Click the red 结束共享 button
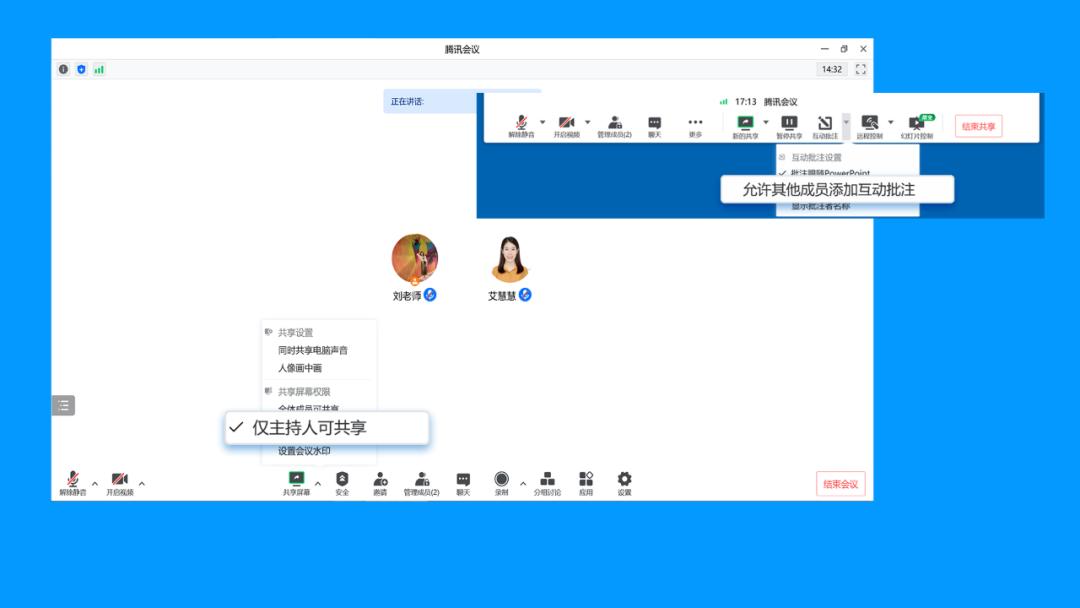Image resolution: width=1080 pixels, height=608 pixels. (976, 125)
